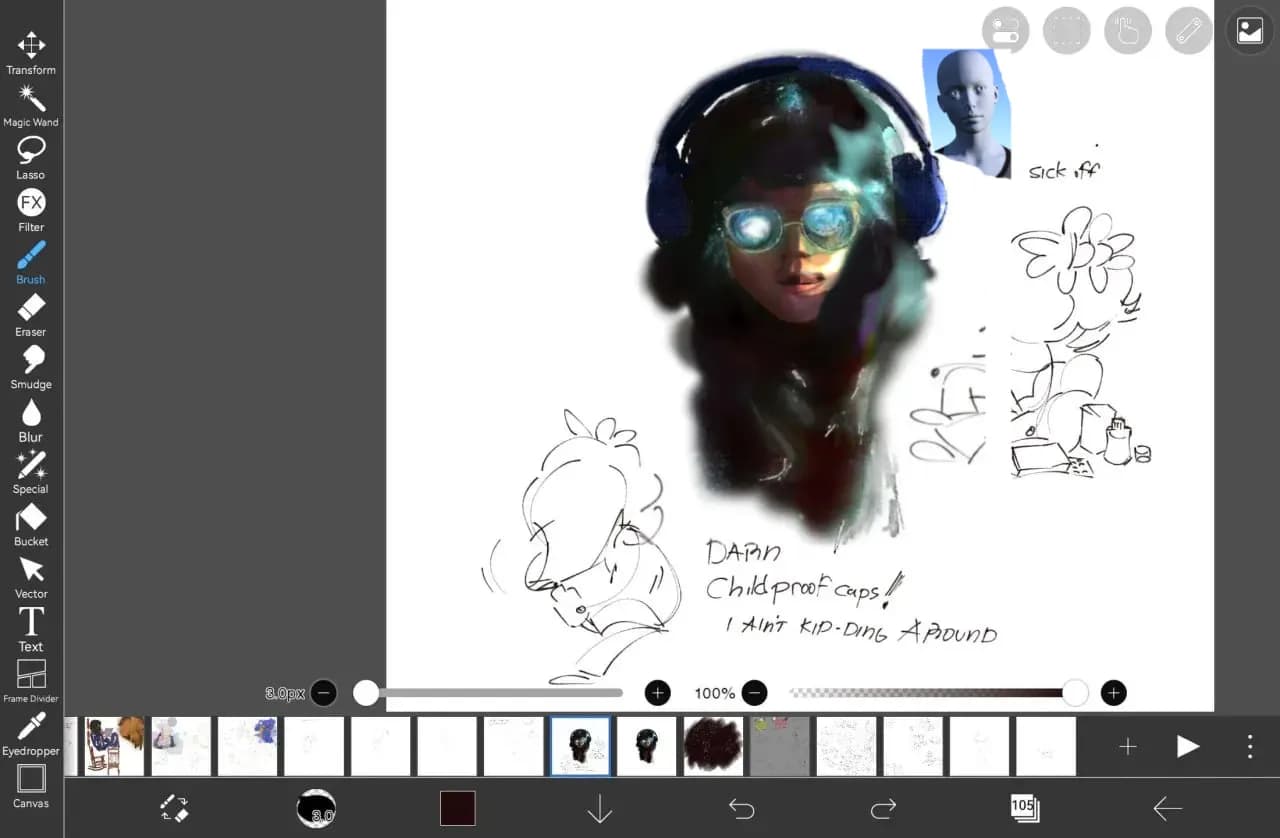Screen dimensions: 1280x838
Task: Open the reference image window icon
Action: click(x=1250, y=31)
